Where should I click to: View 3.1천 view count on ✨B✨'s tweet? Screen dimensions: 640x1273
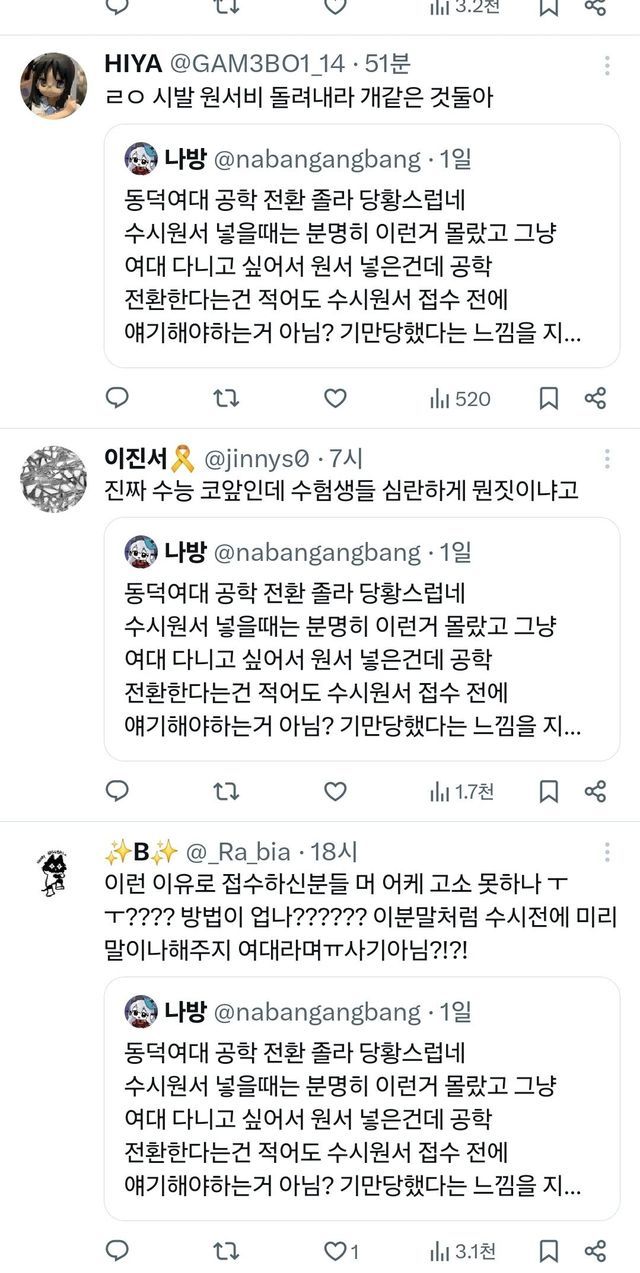461,1250
